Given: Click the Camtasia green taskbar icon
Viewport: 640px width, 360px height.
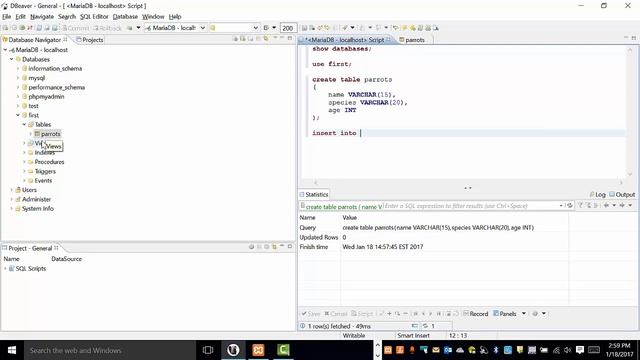Looking at the screenshot, I should pyautogui.click(x=283, y=350).
